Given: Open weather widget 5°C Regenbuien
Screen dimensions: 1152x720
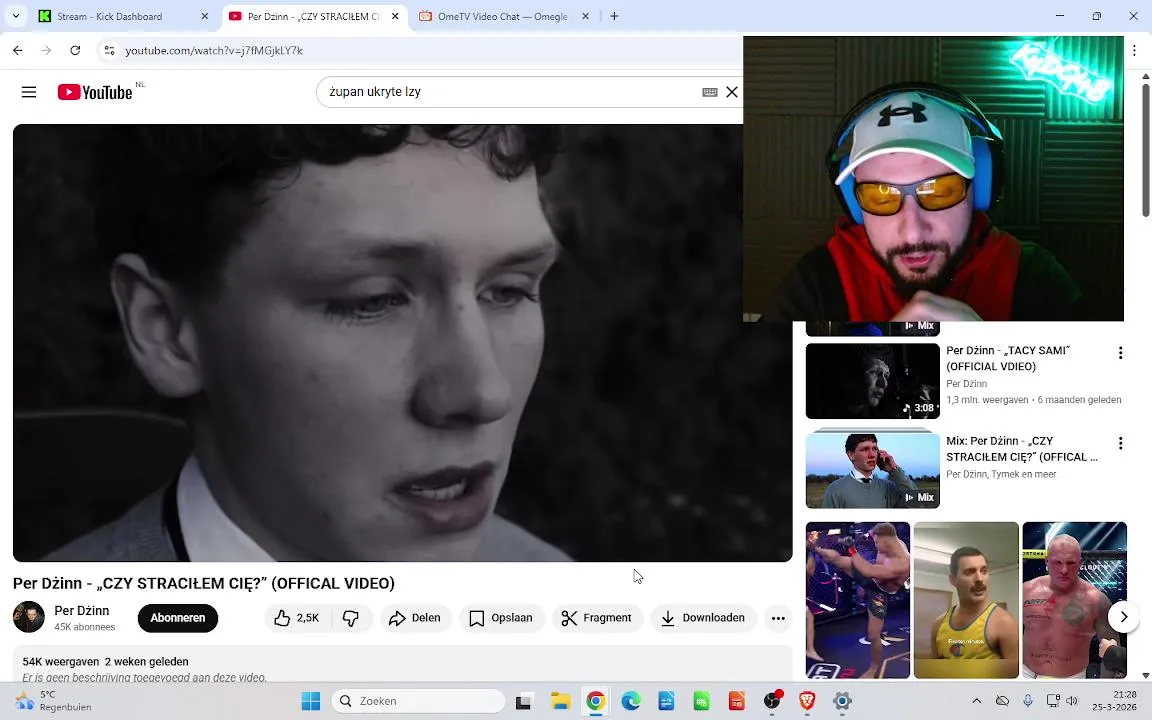Looking at the screenshot, I should coord(54,701).
